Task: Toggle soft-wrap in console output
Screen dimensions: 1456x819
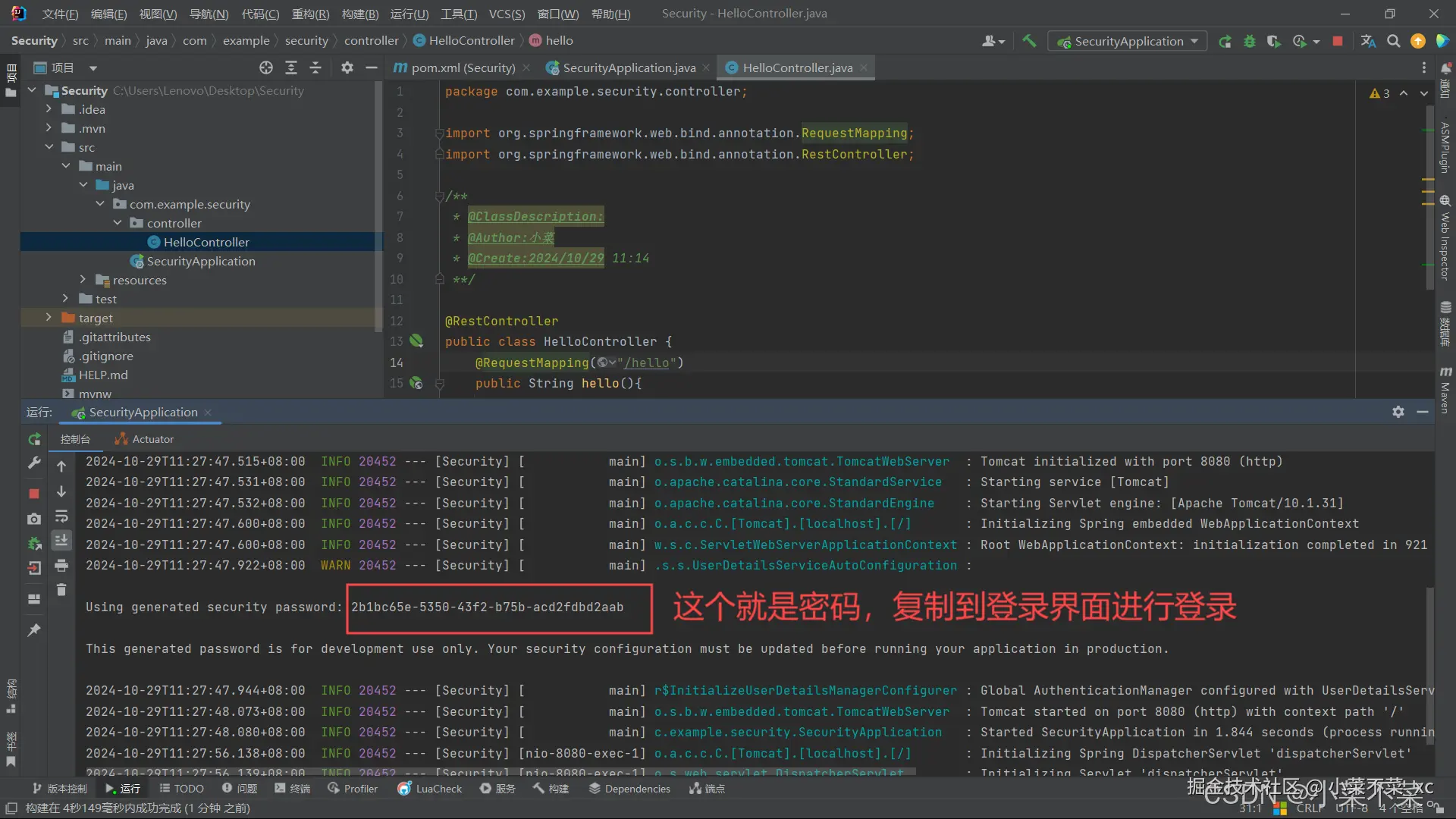Action: 61,517
